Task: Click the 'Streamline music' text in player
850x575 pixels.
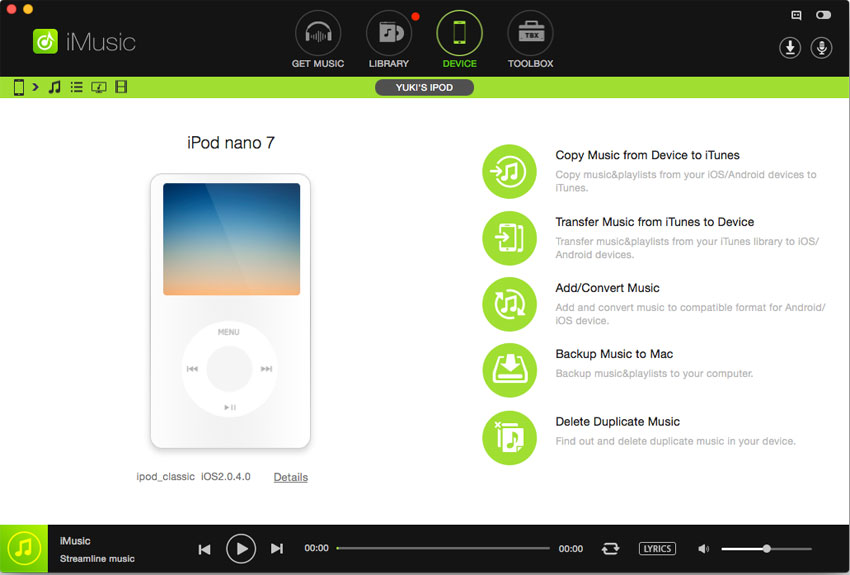Action: click(97, 558)
